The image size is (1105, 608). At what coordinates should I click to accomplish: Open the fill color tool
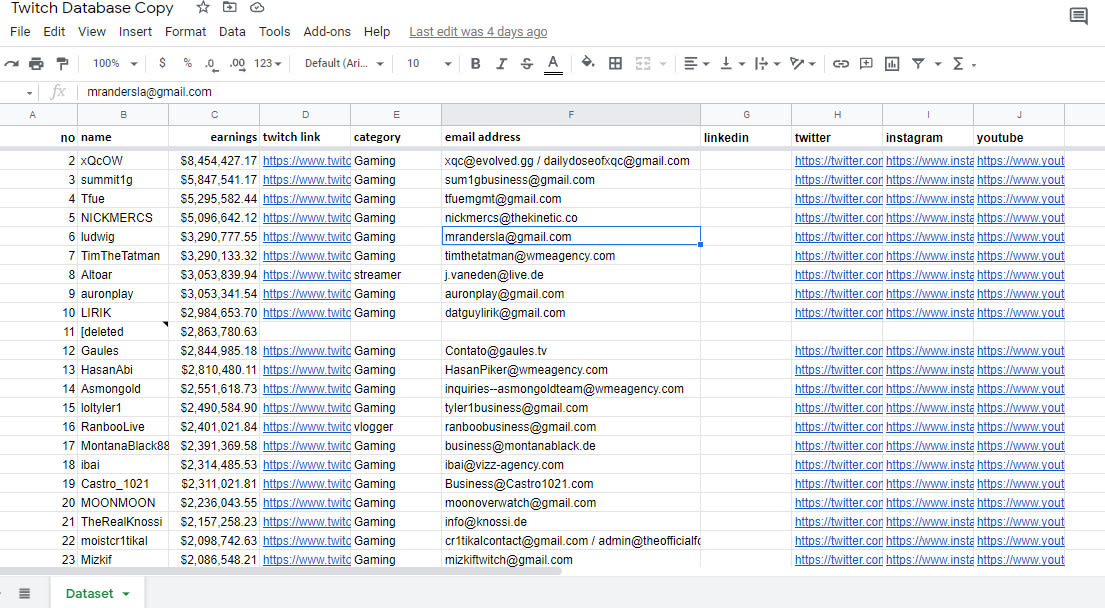[x=589, y=63]
